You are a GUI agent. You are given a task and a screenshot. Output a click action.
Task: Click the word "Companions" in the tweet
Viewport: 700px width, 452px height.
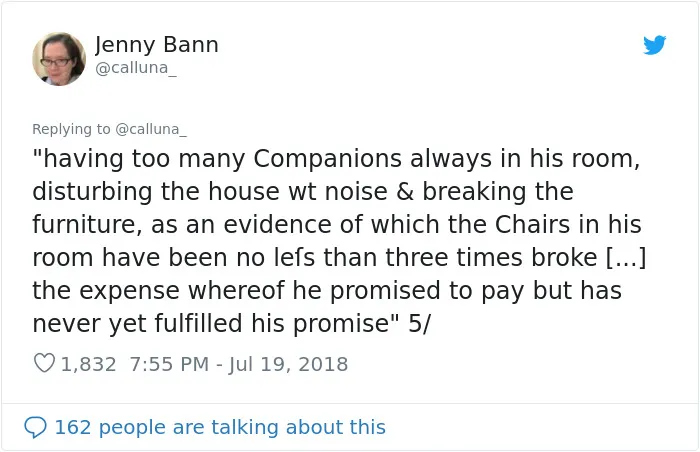pos(328,159)
